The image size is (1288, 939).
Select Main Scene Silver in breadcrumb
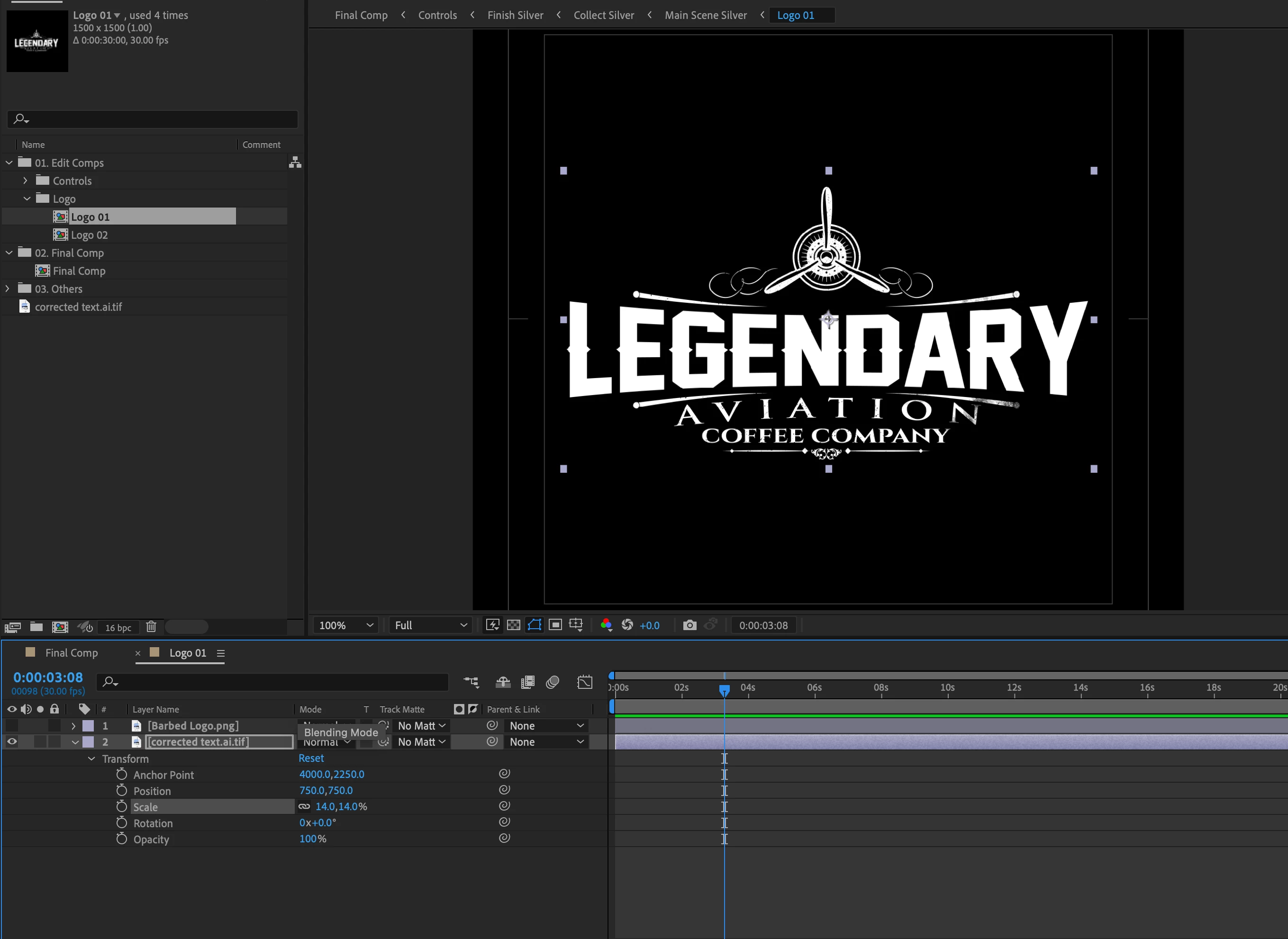coord(706,15)
